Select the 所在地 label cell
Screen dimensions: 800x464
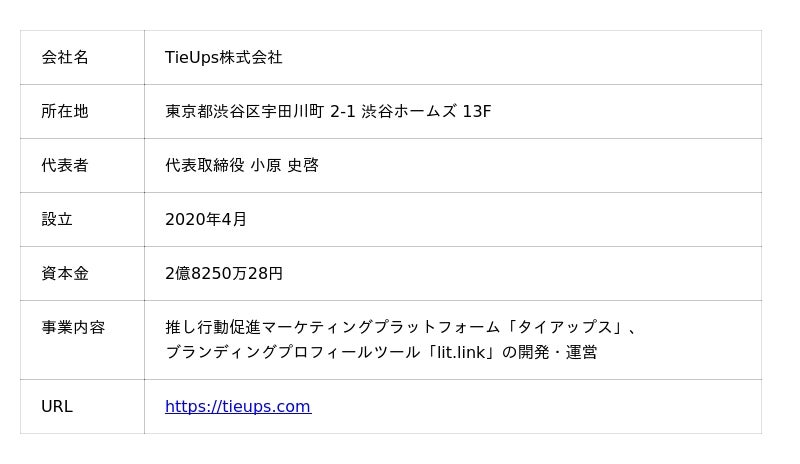[x=65, y=111]
